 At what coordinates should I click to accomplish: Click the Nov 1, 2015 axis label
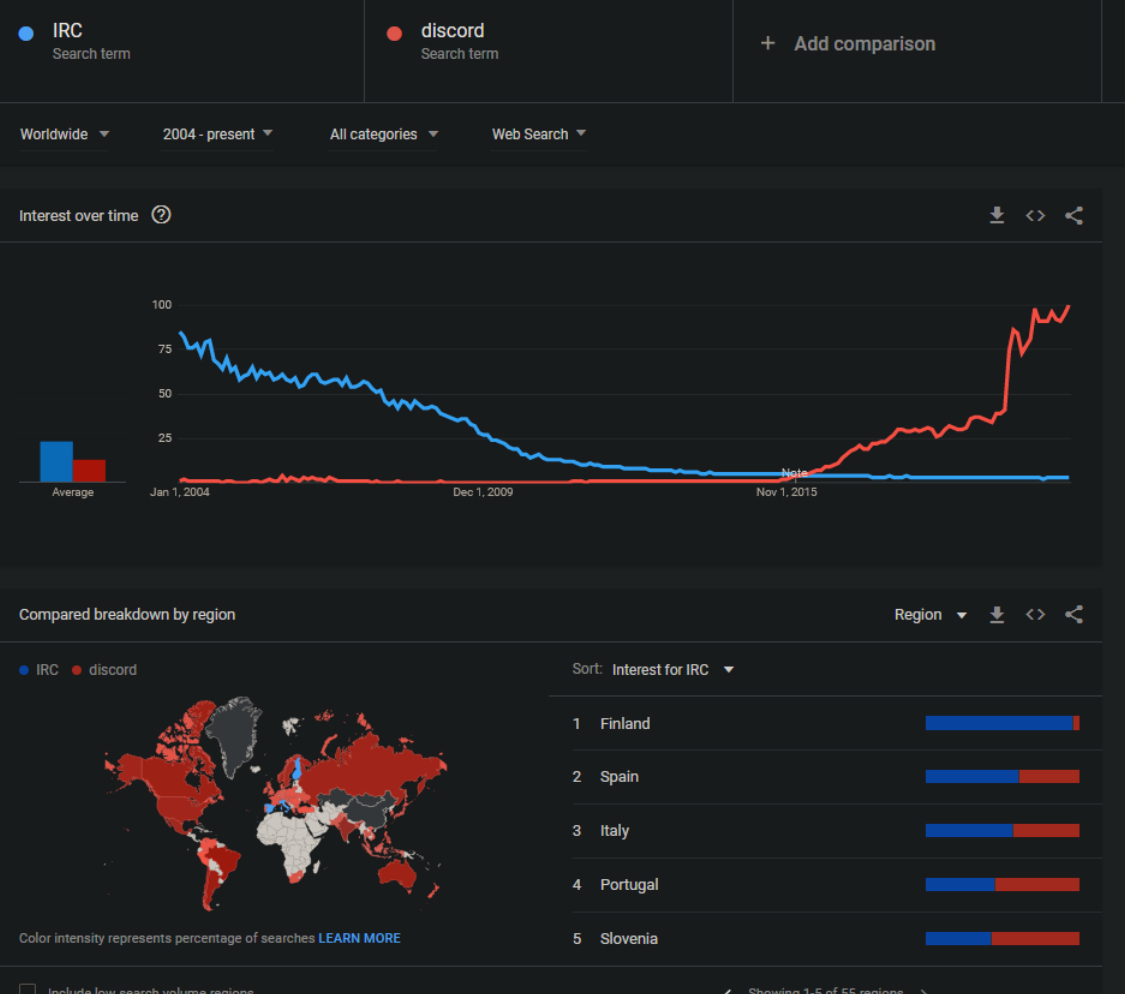pos(786,492)
